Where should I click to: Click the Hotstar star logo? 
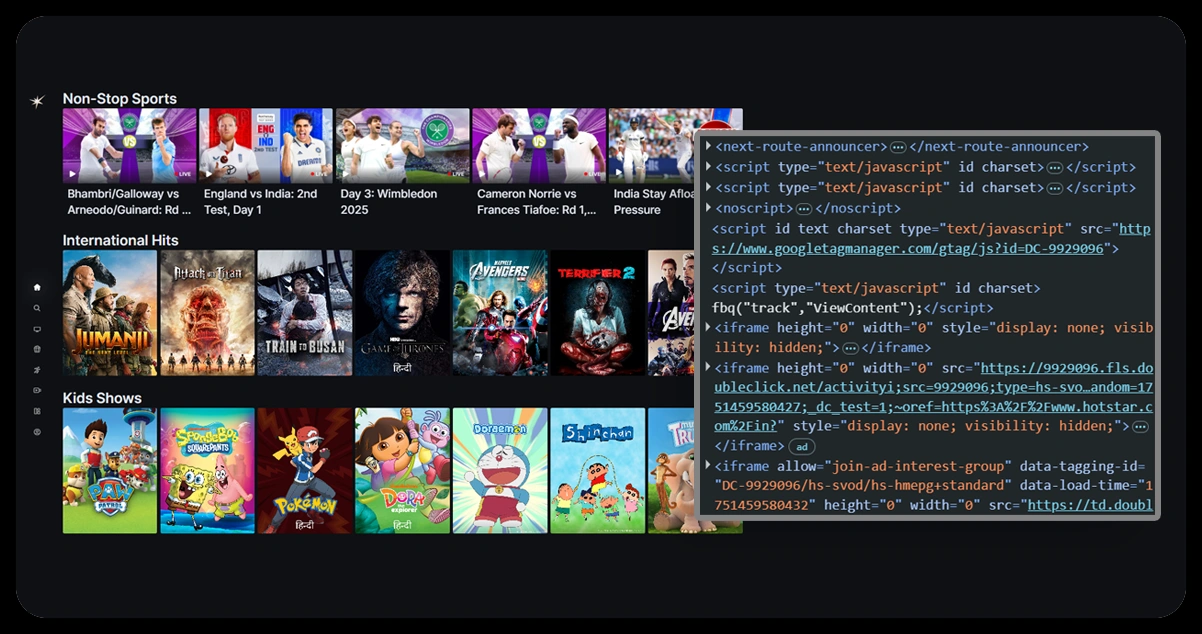37,102
